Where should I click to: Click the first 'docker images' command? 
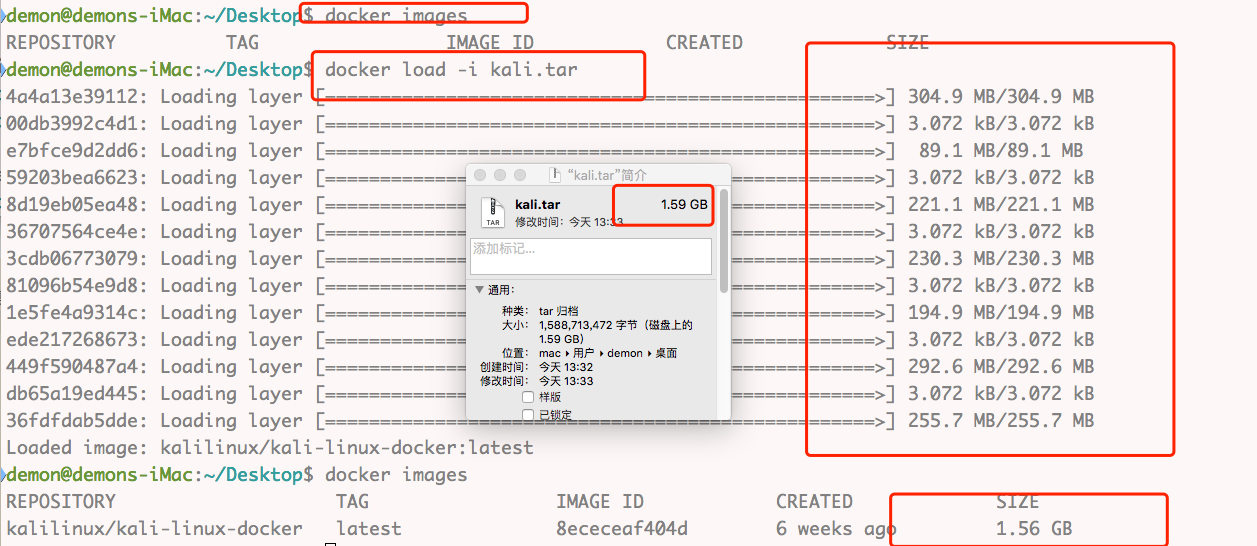[x=396, y=15]
